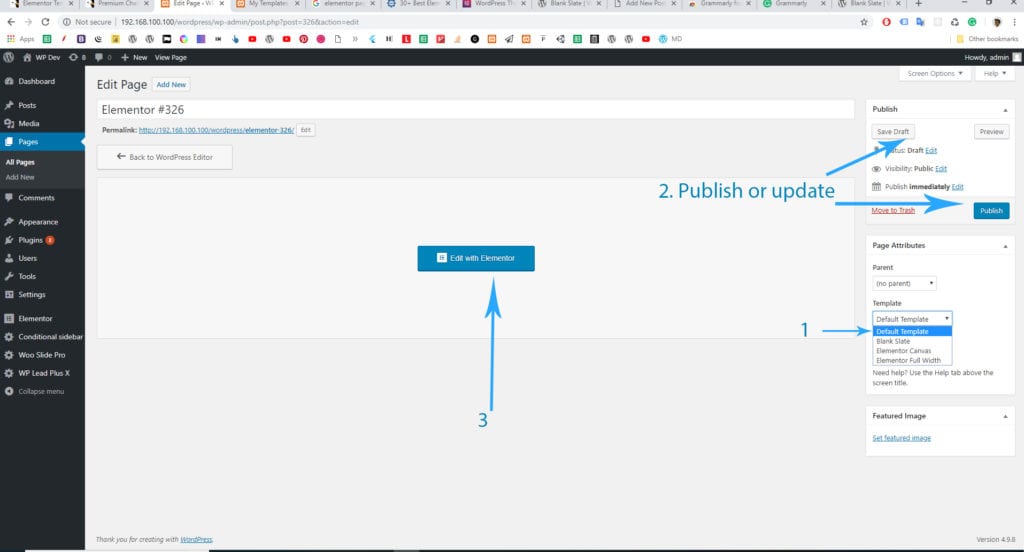1024x552 pixels.
Task: Click the Edit permalink button
Action: (305, 130)
